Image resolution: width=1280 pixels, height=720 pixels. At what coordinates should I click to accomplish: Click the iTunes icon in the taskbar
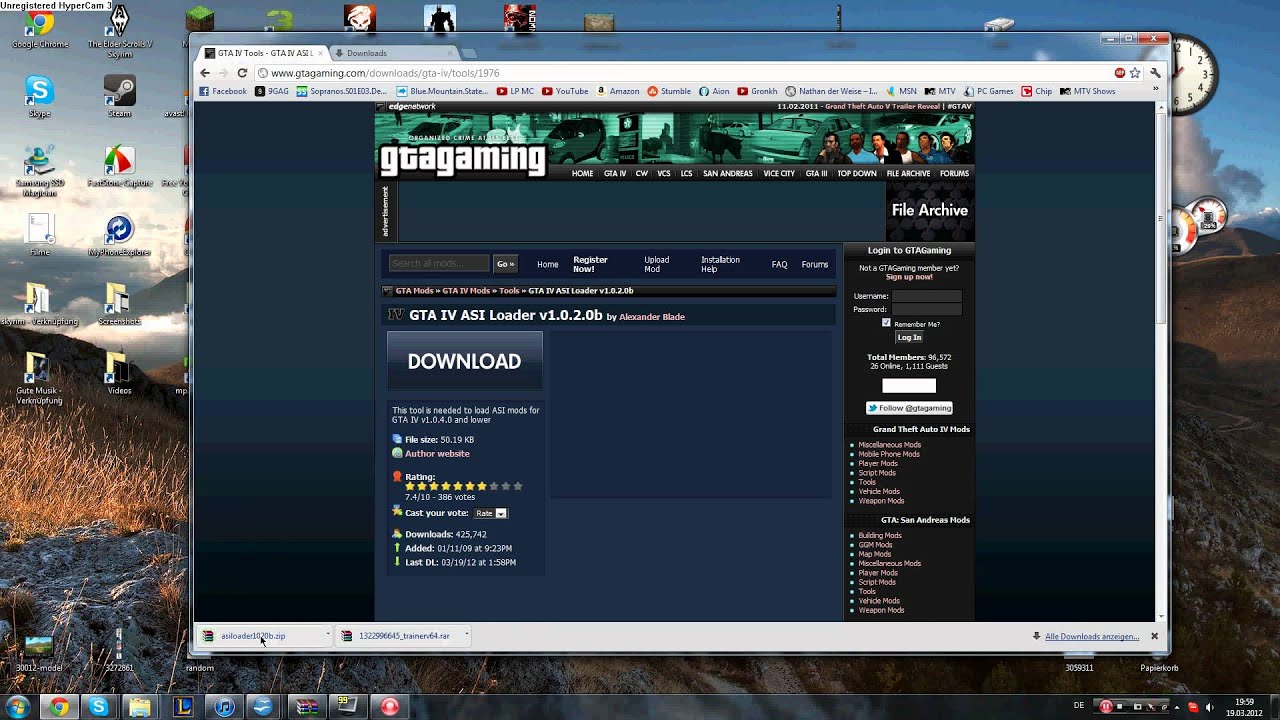coord(224,707)
